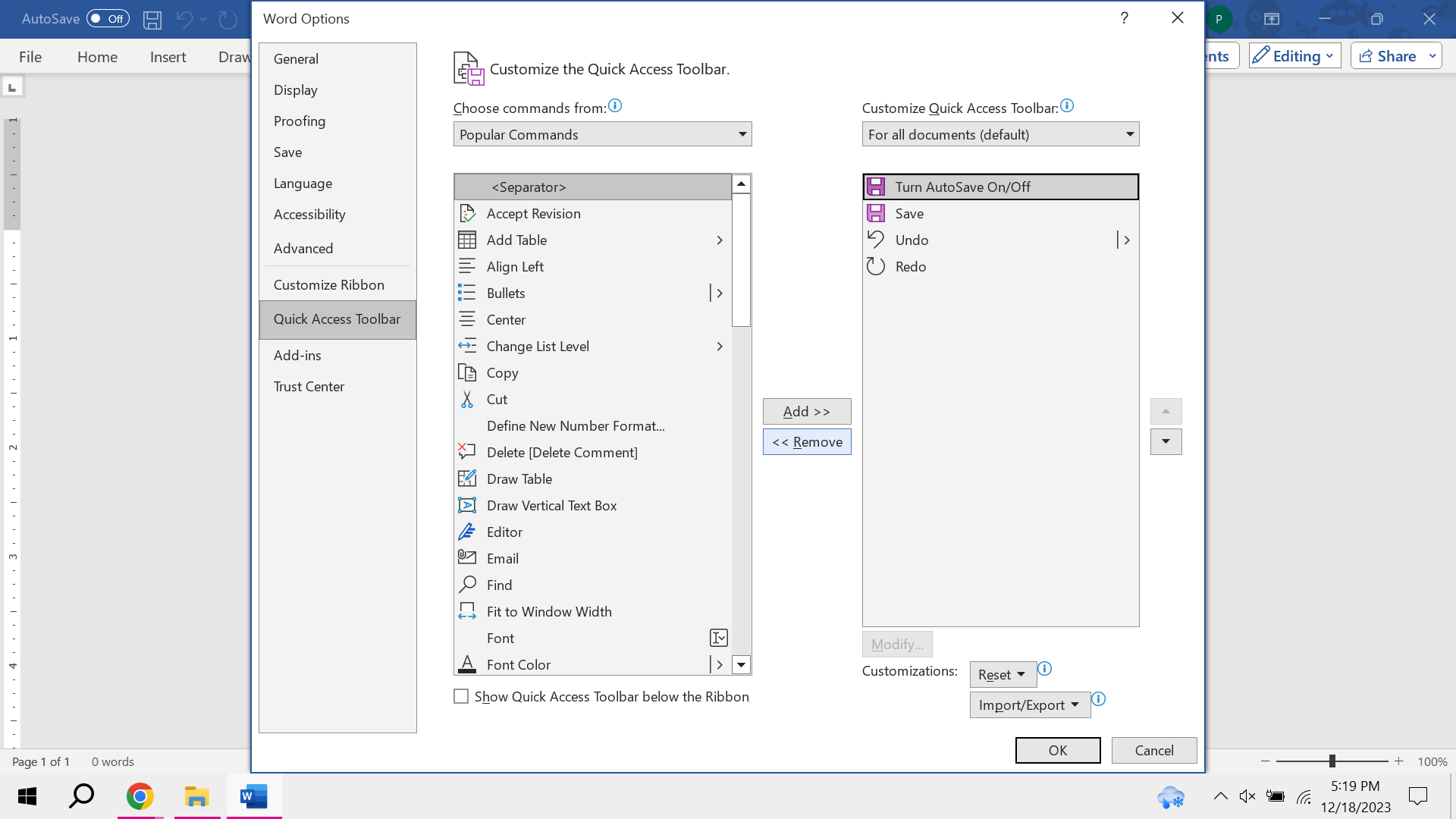Click the Copy command icon
This screenshot has height=819, width=1456.
(468, 372)
